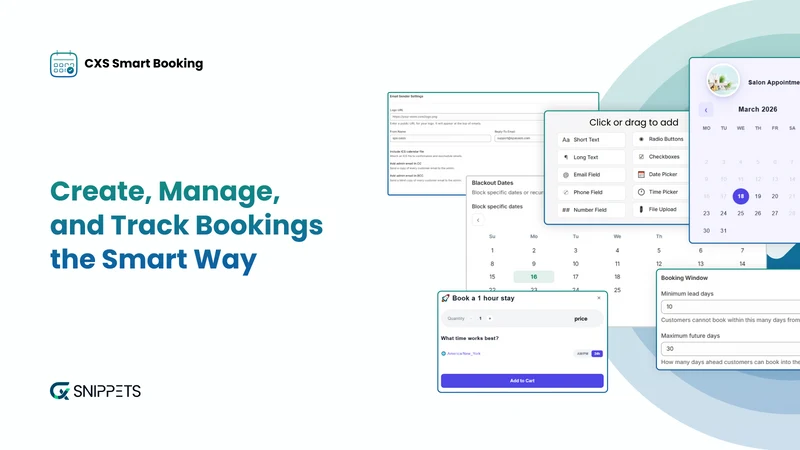
Task: Click the Add admin email in CC option
Action: [x=406, y=163]
